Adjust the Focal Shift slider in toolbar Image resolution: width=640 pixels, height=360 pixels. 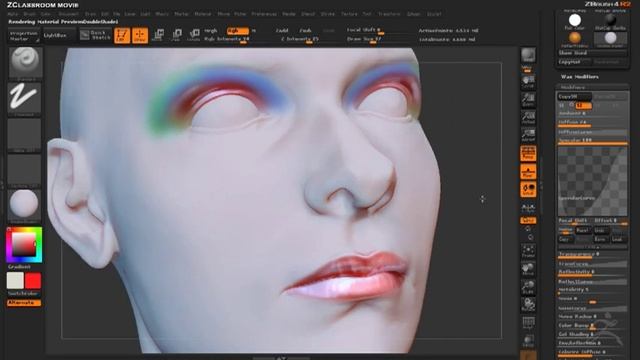[364, 30]
